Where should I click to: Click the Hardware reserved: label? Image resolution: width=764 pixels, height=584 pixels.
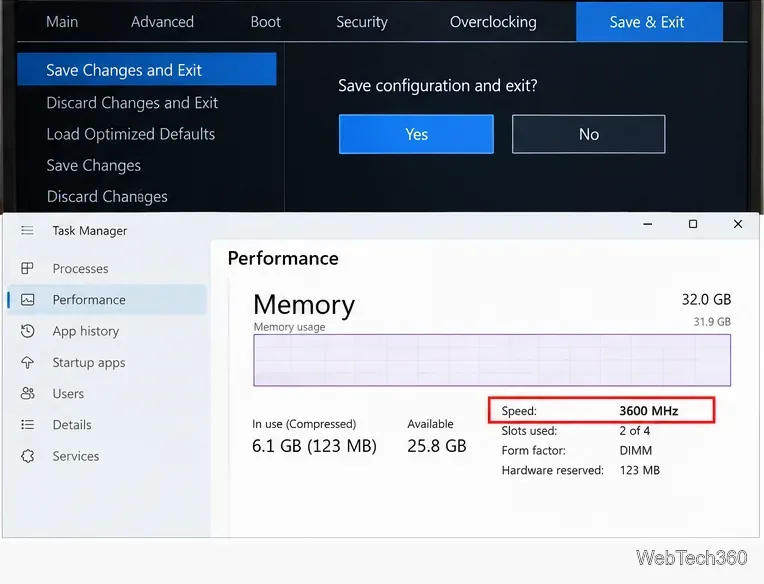tap(553, 470)
